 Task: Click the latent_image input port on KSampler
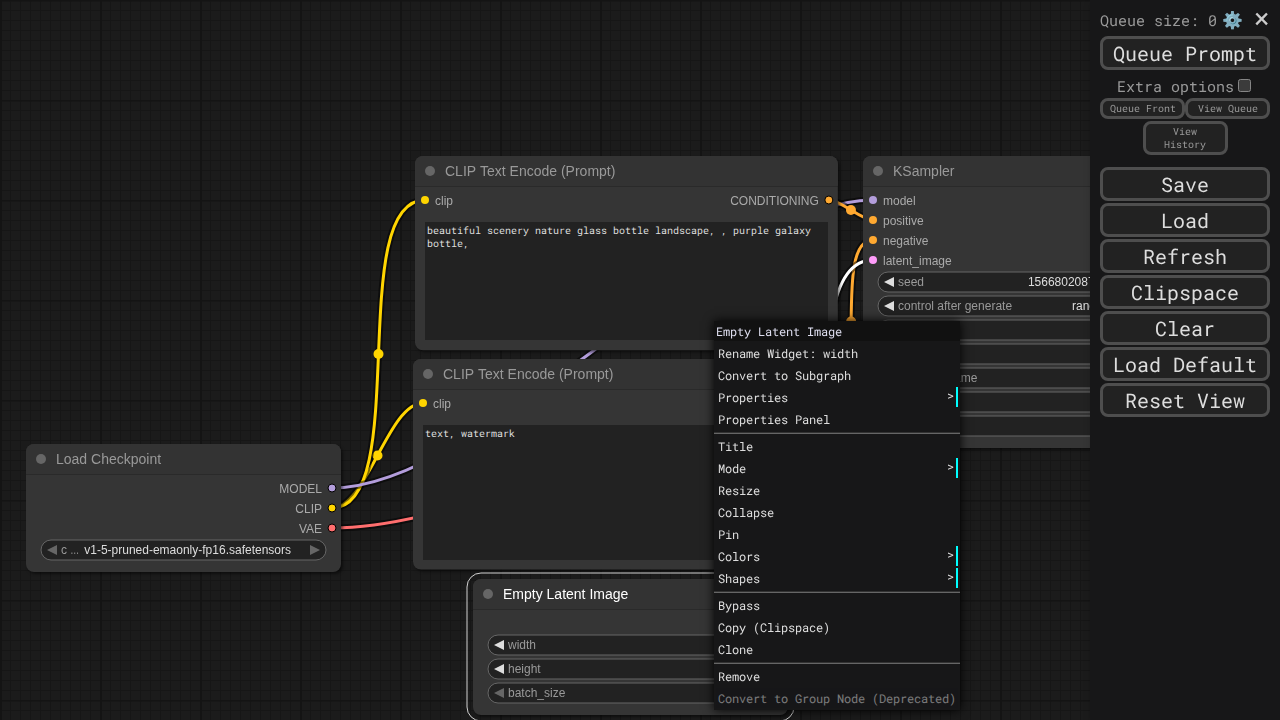pos(873,260)
